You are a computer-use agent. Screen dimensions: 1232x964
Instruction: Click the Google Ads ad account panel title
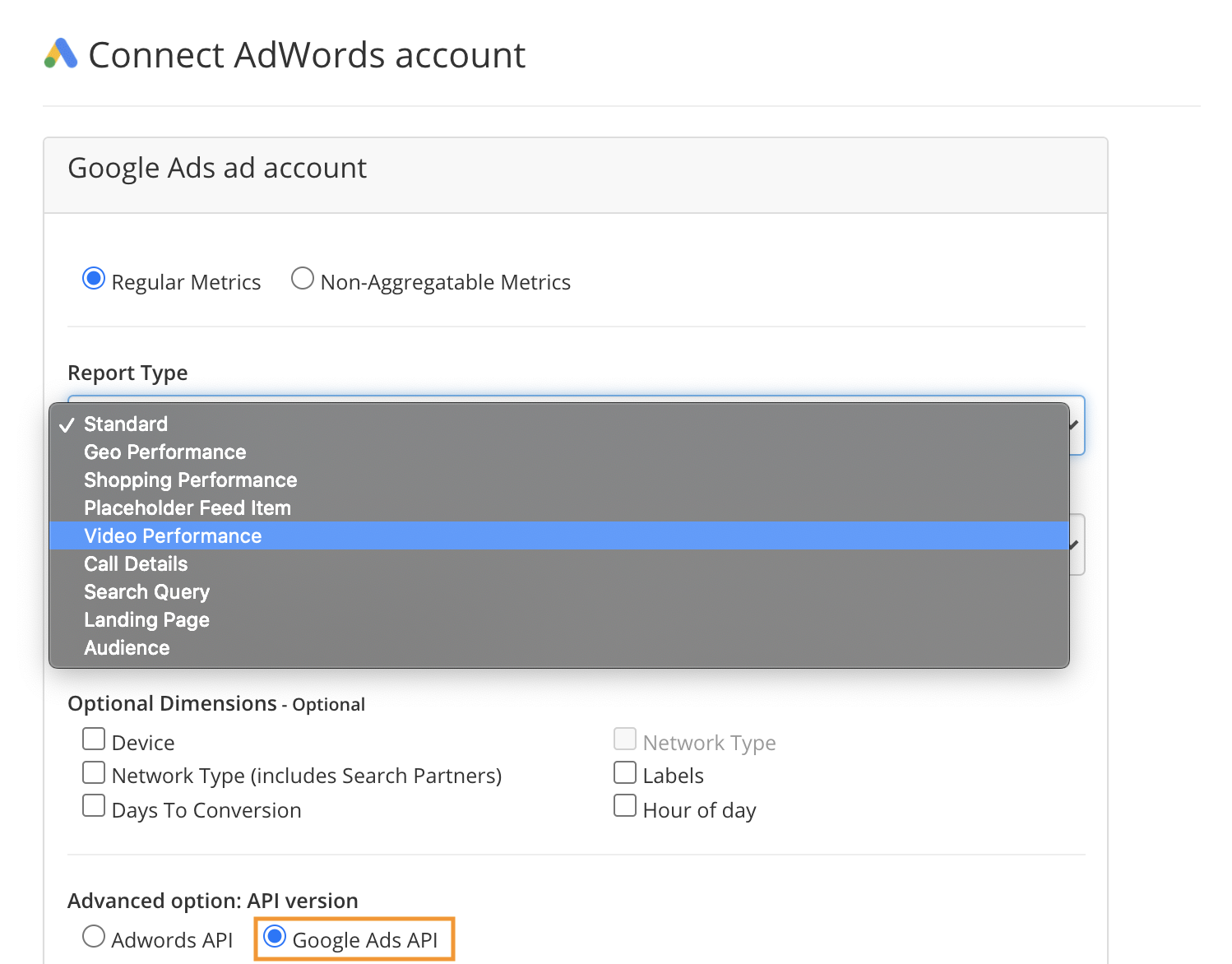click(x=217, y=168)
